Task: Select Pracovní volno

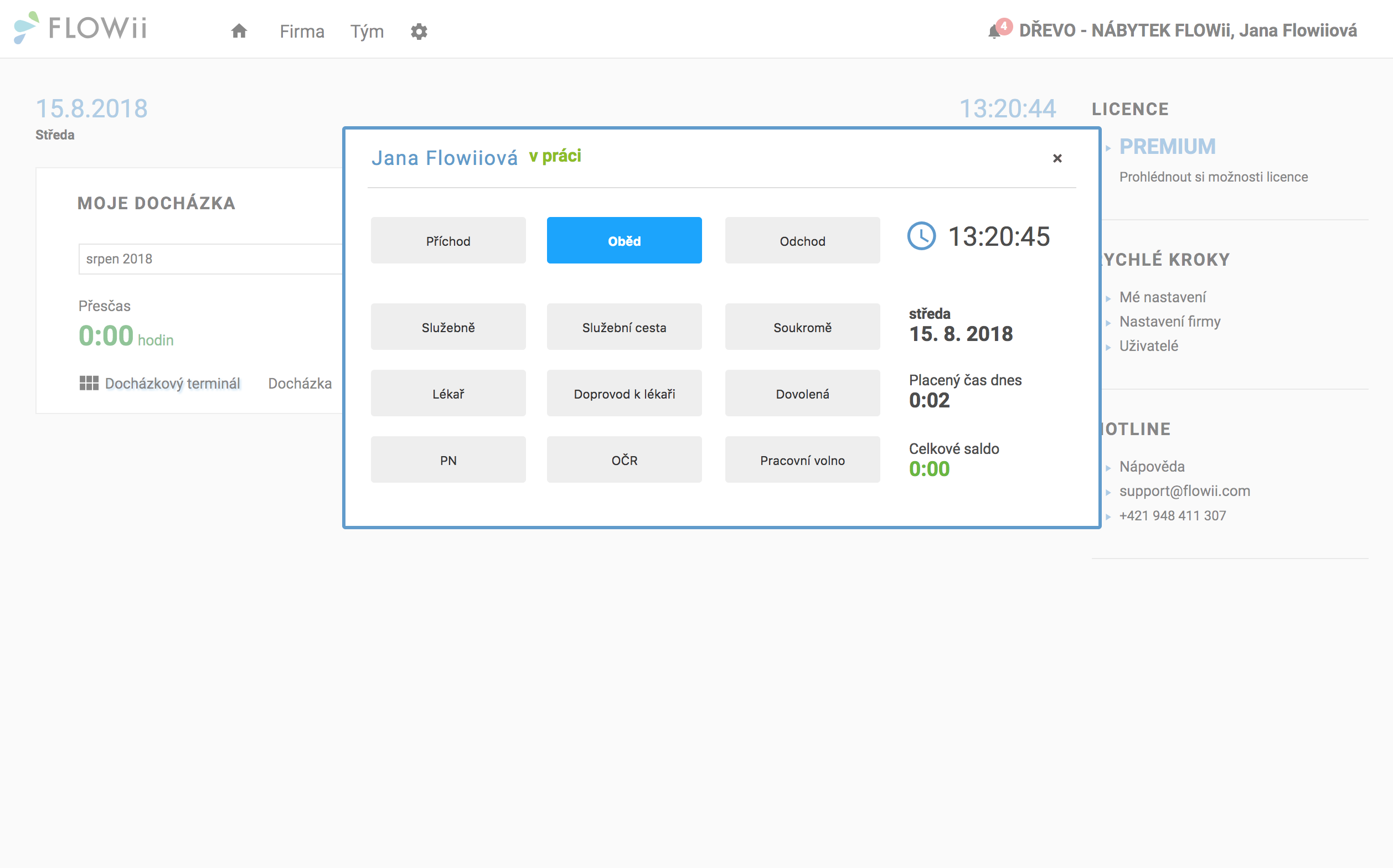Action: tap(802, 460)
